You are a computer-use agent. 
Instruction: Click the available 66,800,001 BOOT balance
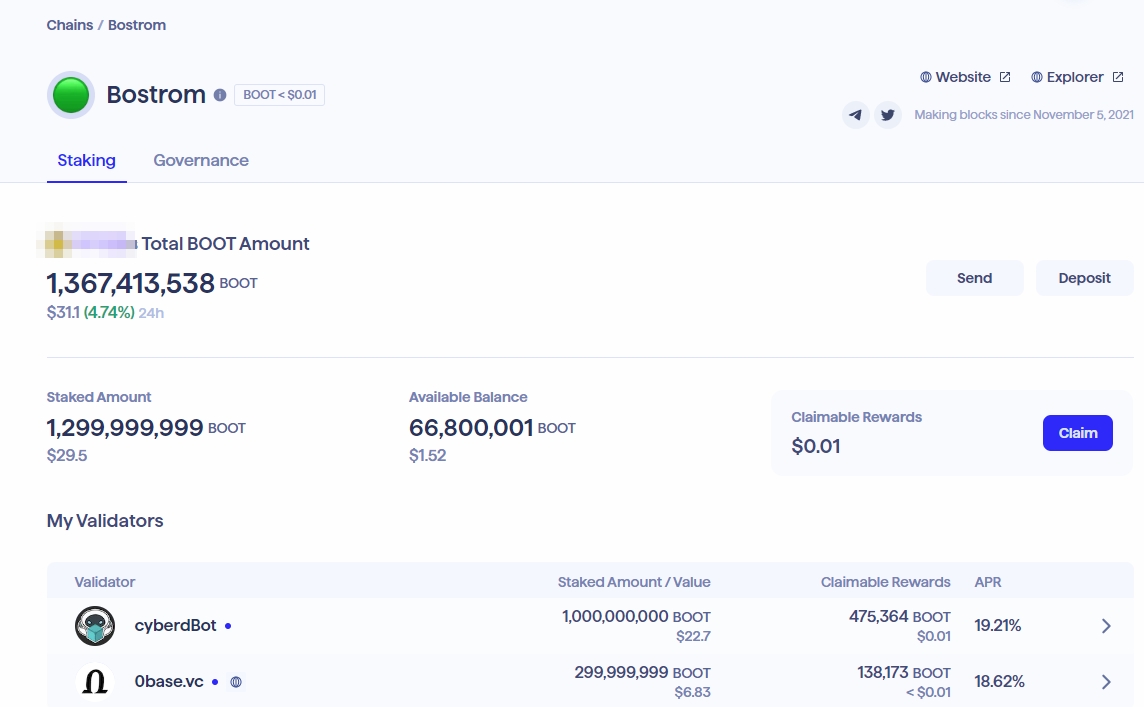(492, 428)
